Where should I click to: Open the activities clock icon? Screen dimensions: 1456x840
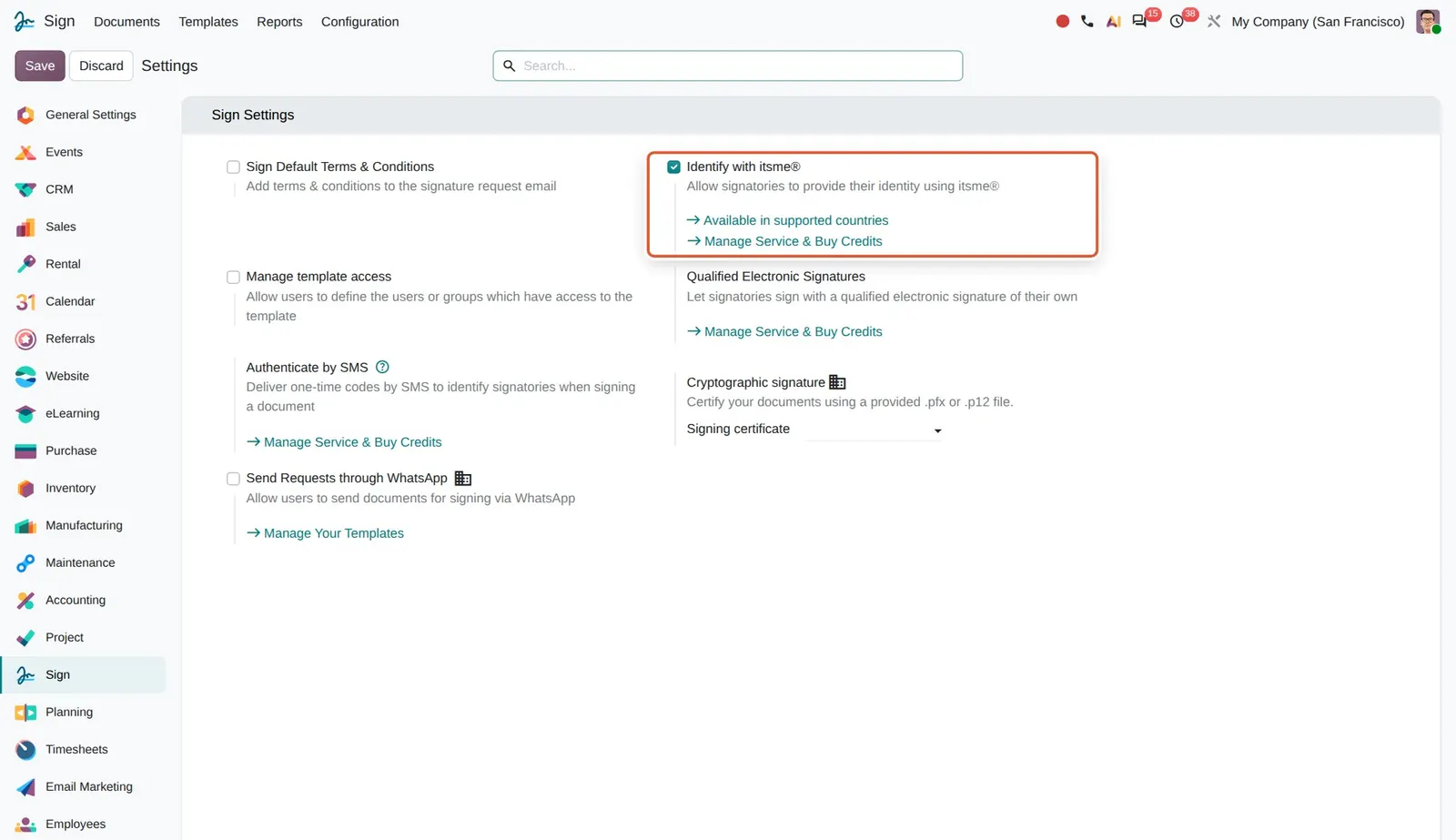[x=1177, y=21]
